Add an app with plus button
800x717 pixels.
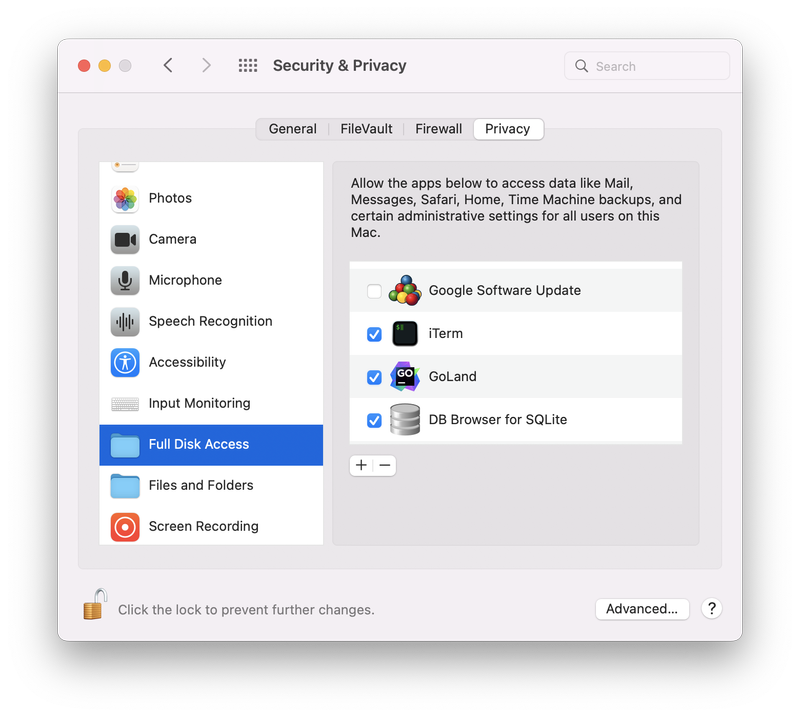pos(361,465)
